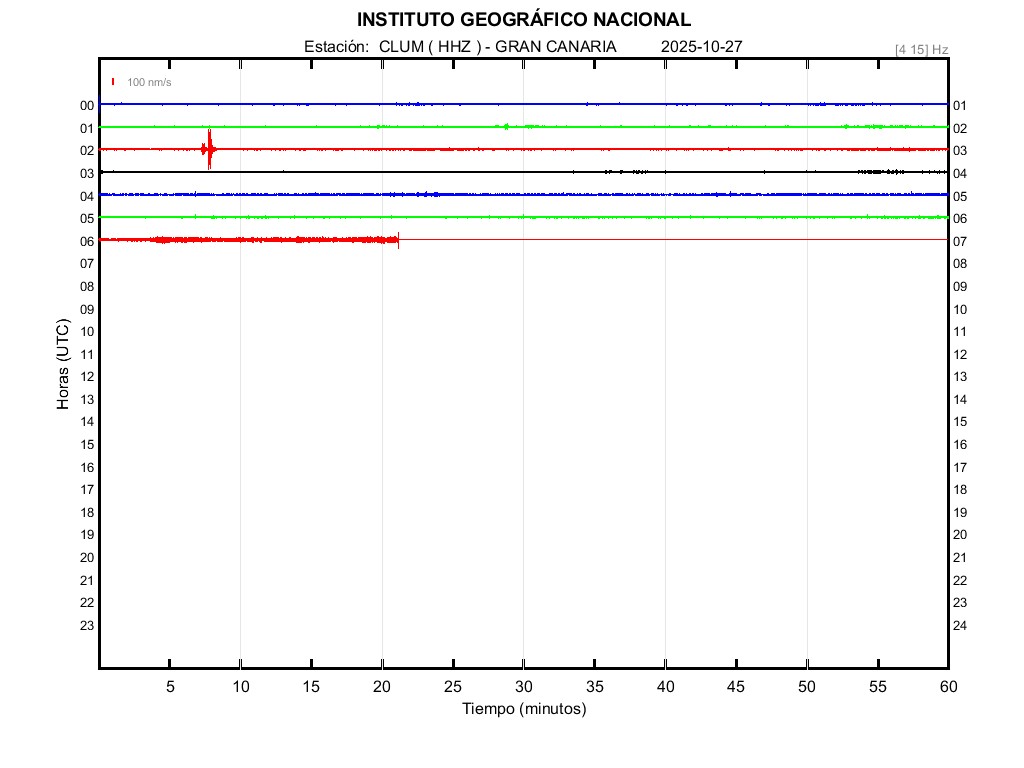Image resolution: width=1024 pixels, height=768 pixels.
Task: Click the large seismic spike on hour 02 trace
Action: 209,149
